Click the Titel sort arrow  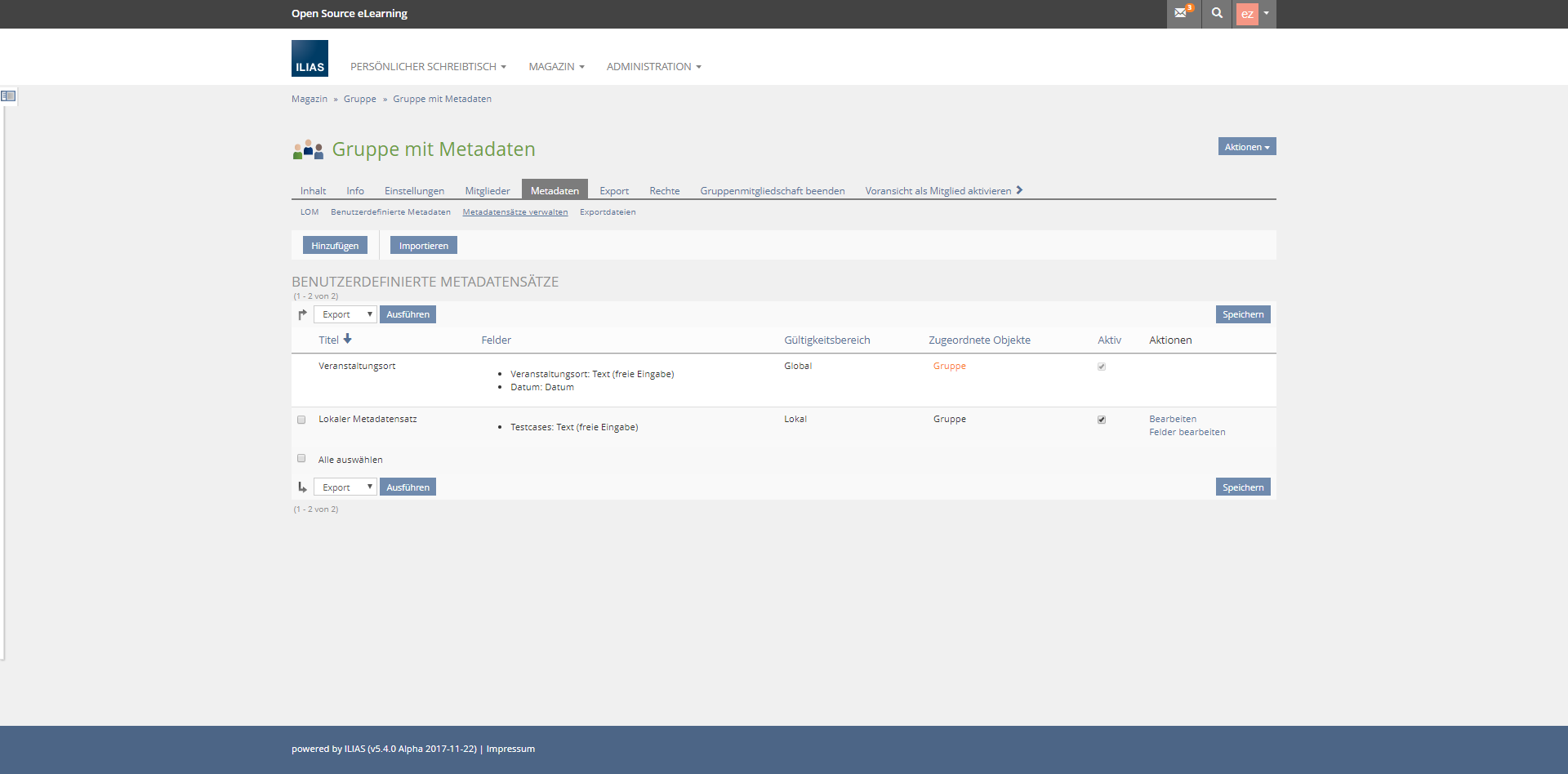coord(347,339)
